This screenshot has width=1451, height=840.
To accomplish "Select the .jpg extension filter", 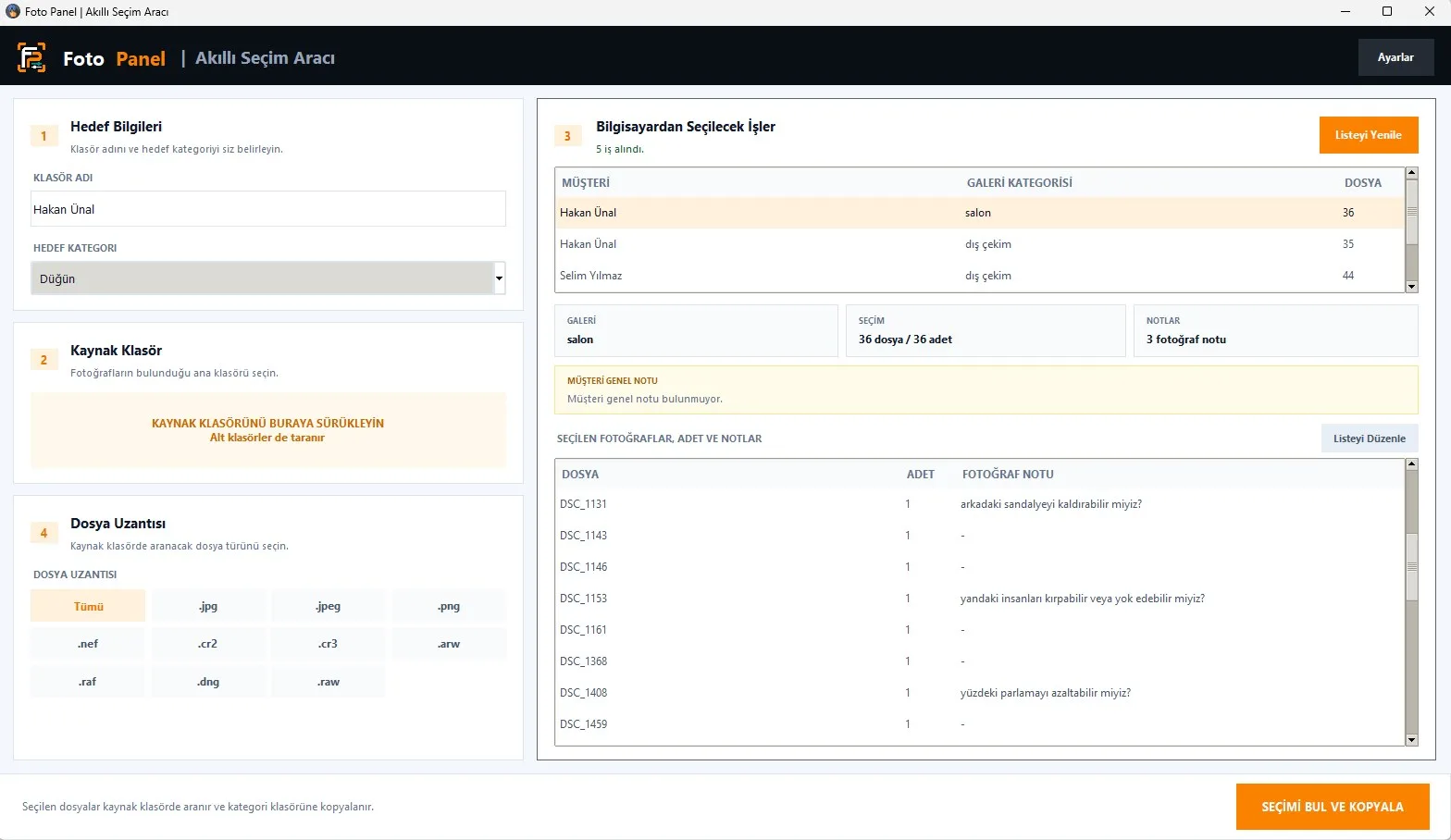I will point(208,606).
